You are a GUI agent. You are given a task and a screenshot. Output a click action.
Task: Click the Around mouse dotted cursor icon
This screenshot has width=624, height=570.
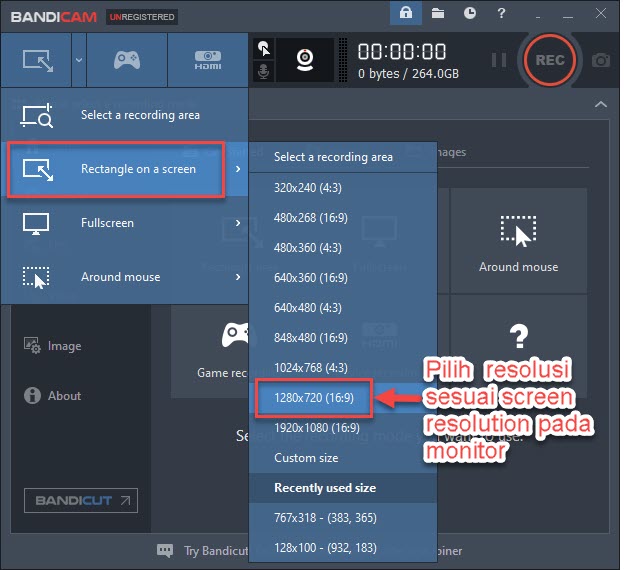pyautogui.click(x=36, y=277)
